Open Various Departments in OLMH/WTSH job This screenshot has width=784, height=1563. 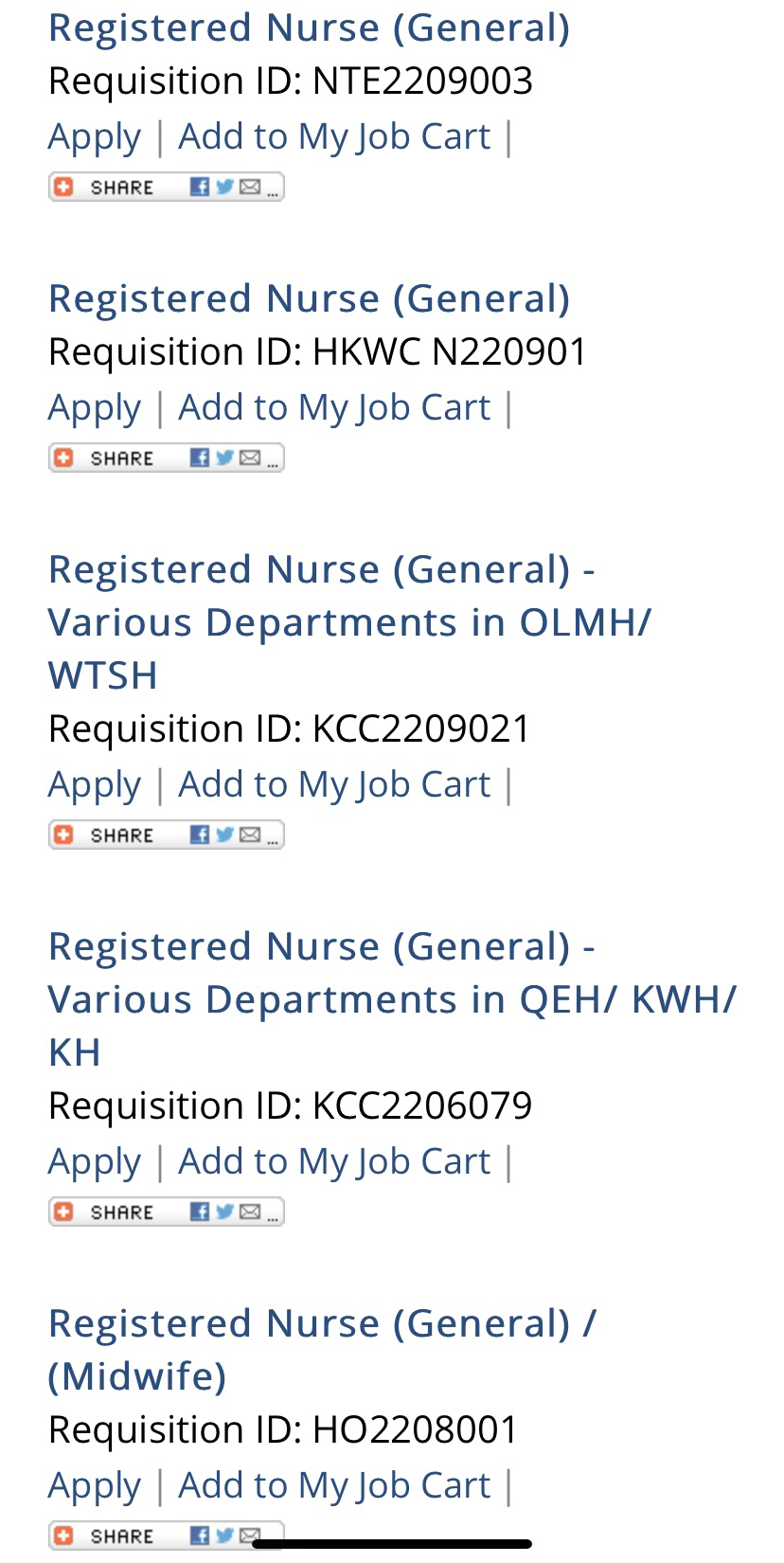350,622
